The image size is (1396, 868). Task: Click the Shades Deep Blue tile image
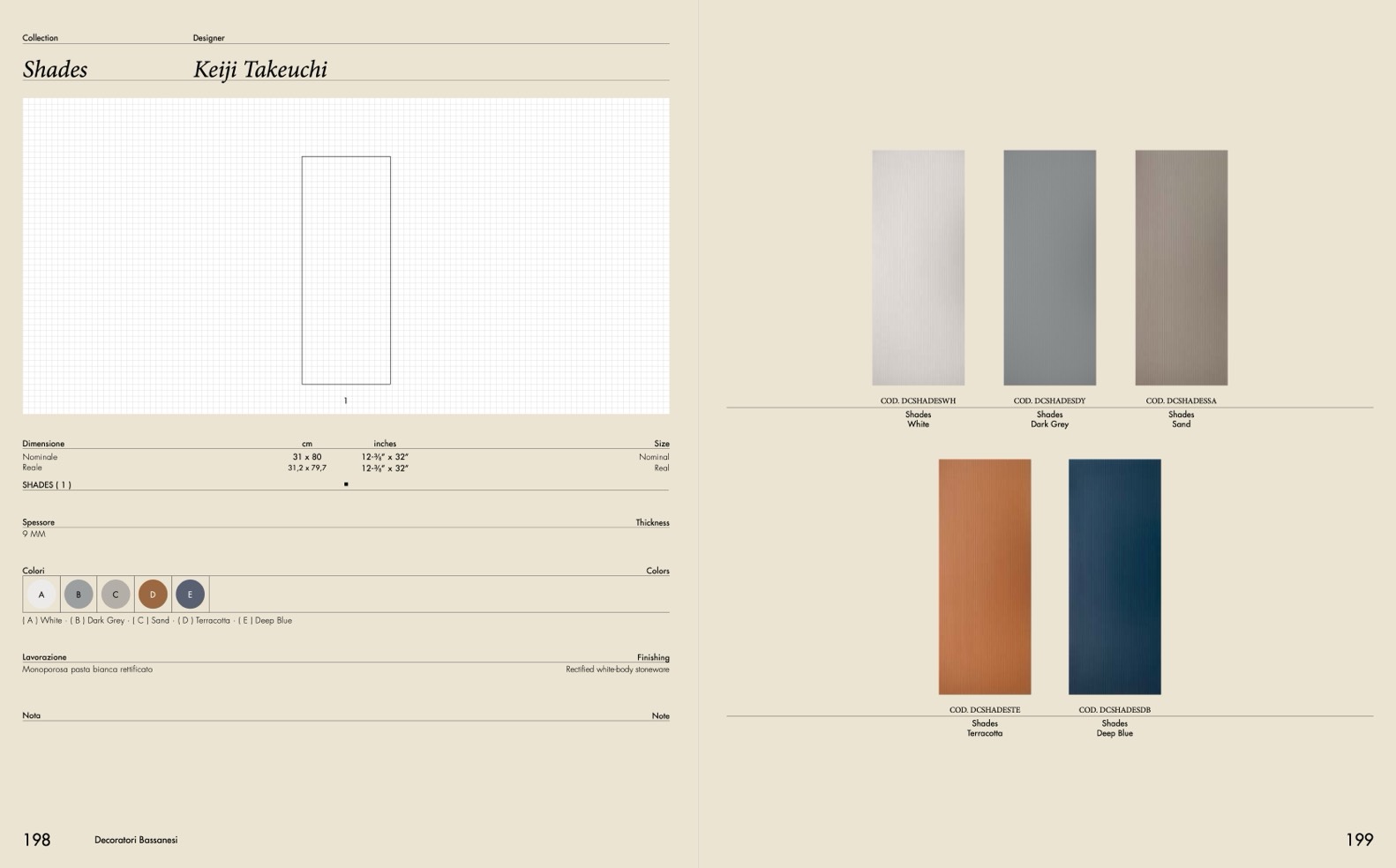1115,576
